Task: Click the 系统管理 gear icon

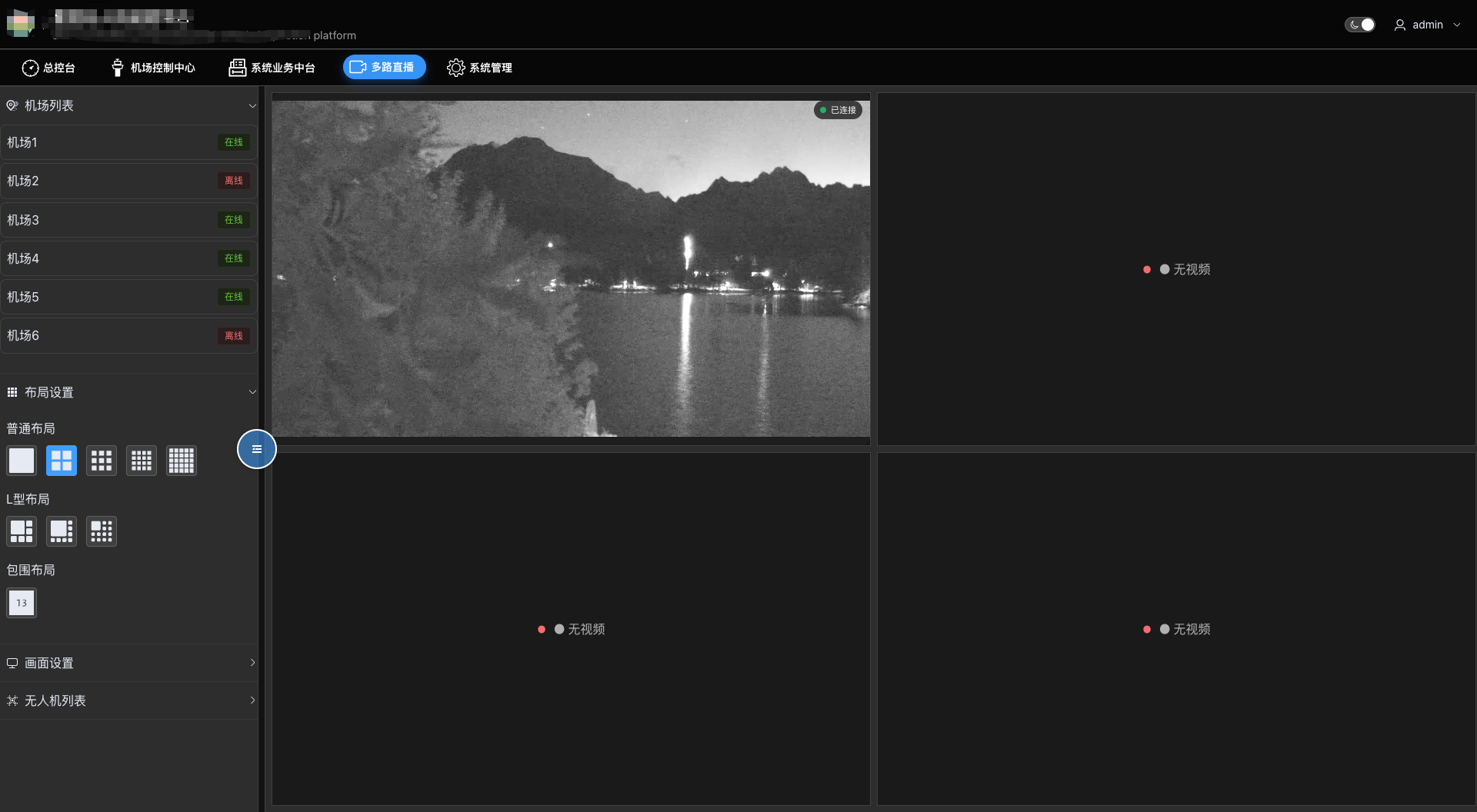Action: [x=455, y=68]
